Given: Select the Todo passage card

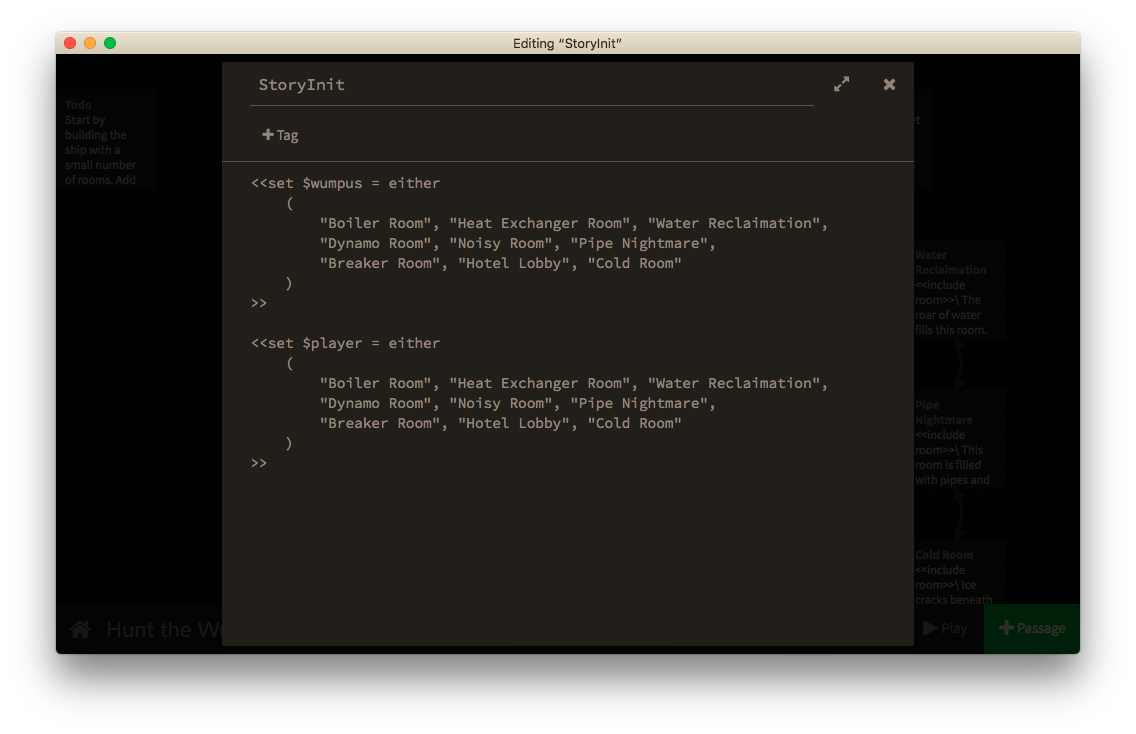Looking at the screenshot, I should (x=105, y=138).
